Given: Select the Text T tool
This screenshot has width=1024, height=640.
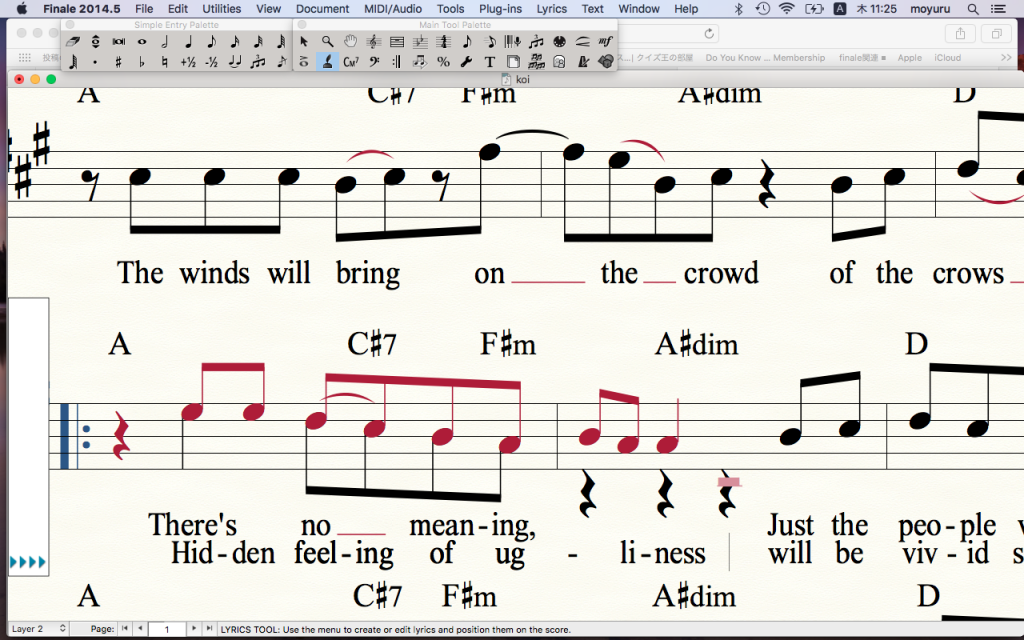Looking at the screenshot, I should tap(489, 62).
